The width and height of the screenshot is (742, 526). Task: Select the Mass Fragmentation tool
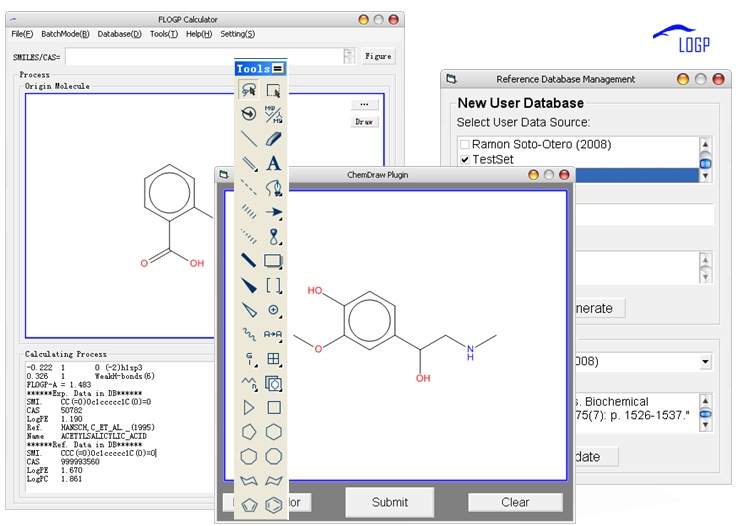point(274,114)
